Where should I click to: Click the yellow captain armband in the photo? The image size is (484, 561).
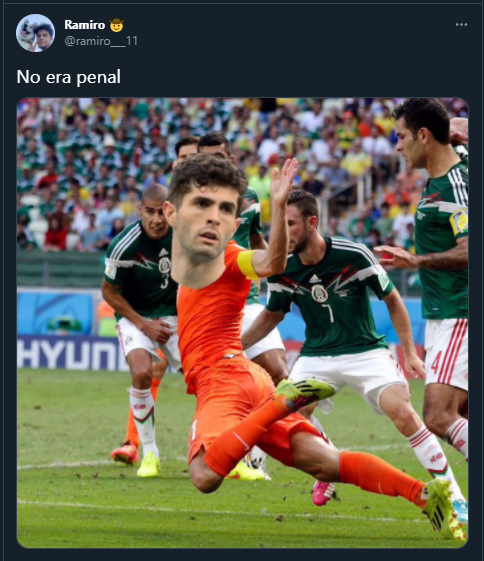pos(247,264)
